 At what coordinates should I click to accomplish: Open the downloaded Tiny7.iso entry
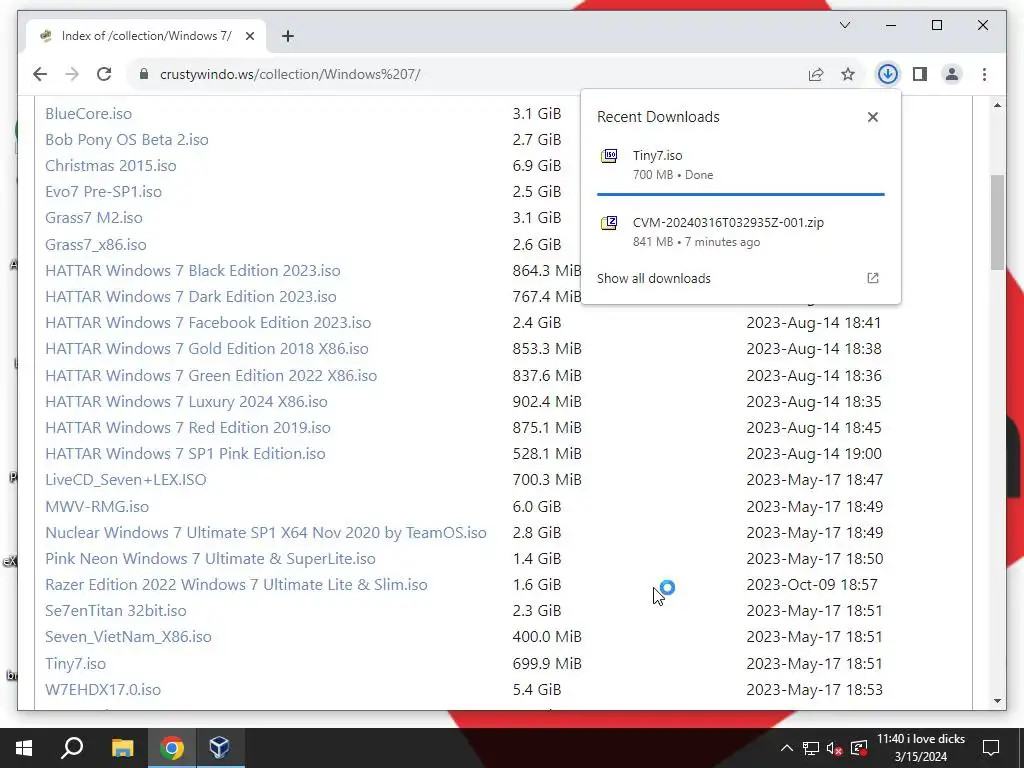pos(741,165)
